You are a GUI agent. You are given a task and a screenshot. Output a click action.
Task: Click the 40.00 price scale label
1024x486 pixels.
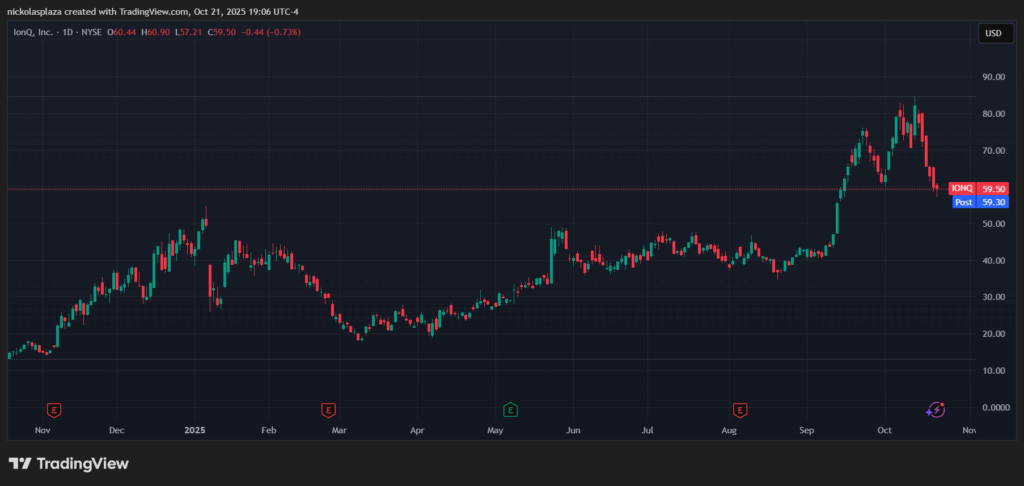click(x=993, y=261)
